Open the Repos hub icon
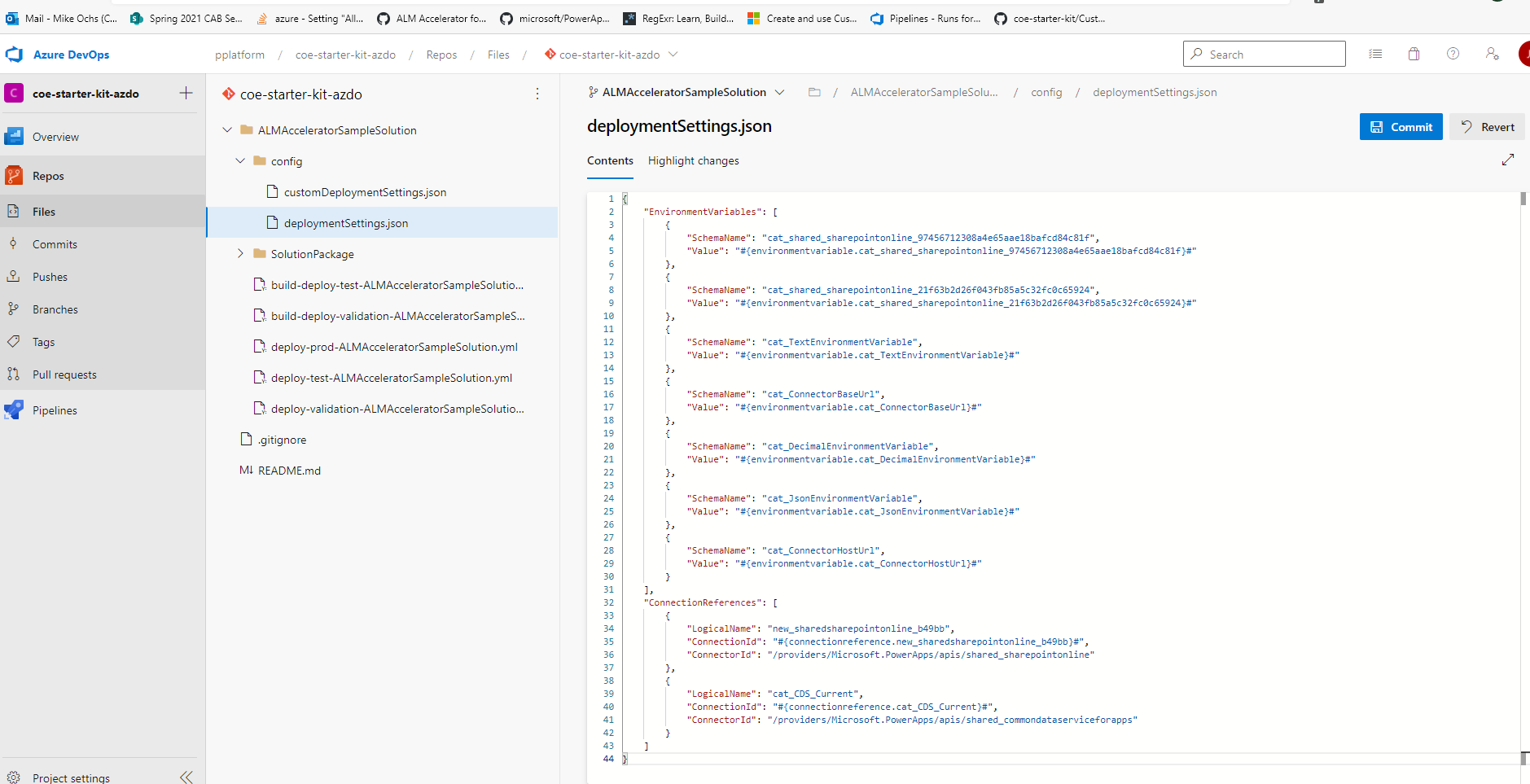 (x=14, y=175)
